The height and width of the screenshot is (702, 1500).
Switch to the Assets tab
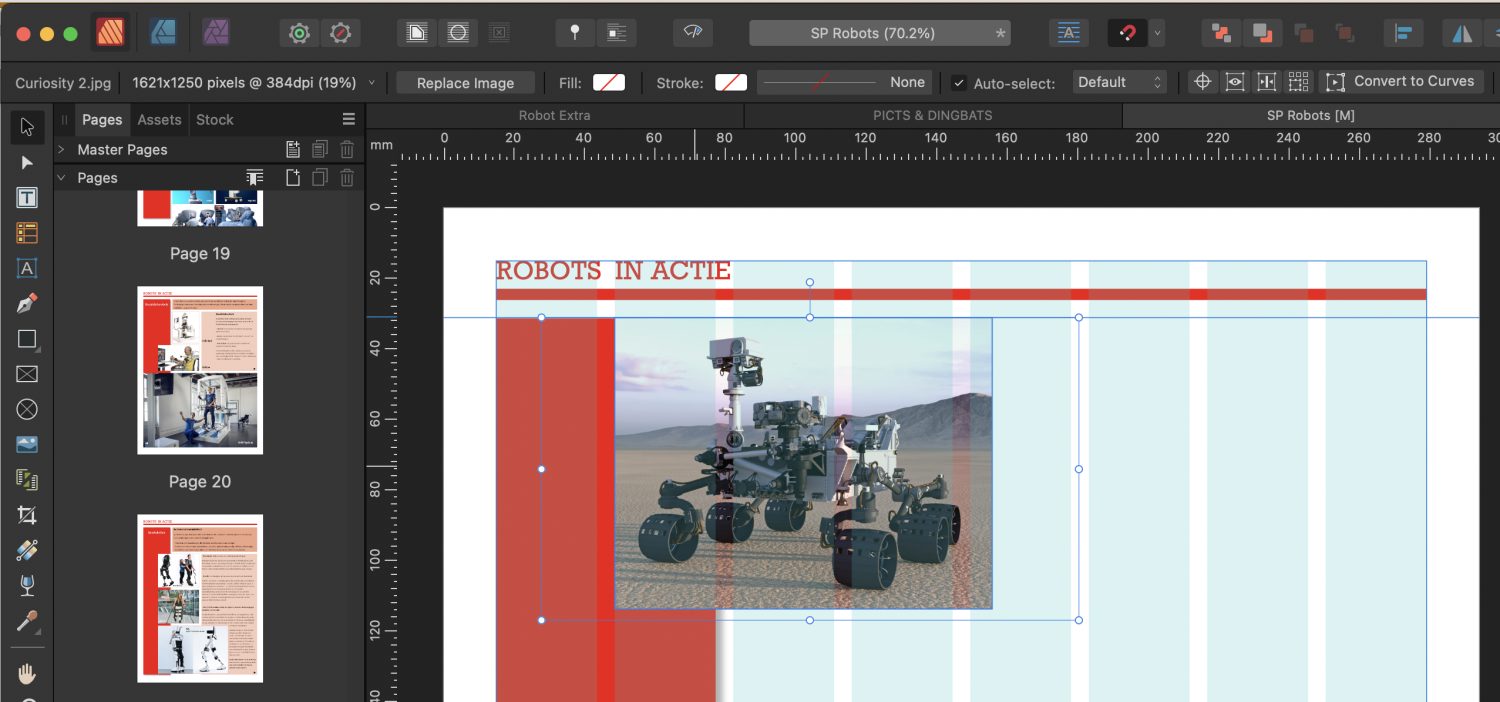coord(159,119)
